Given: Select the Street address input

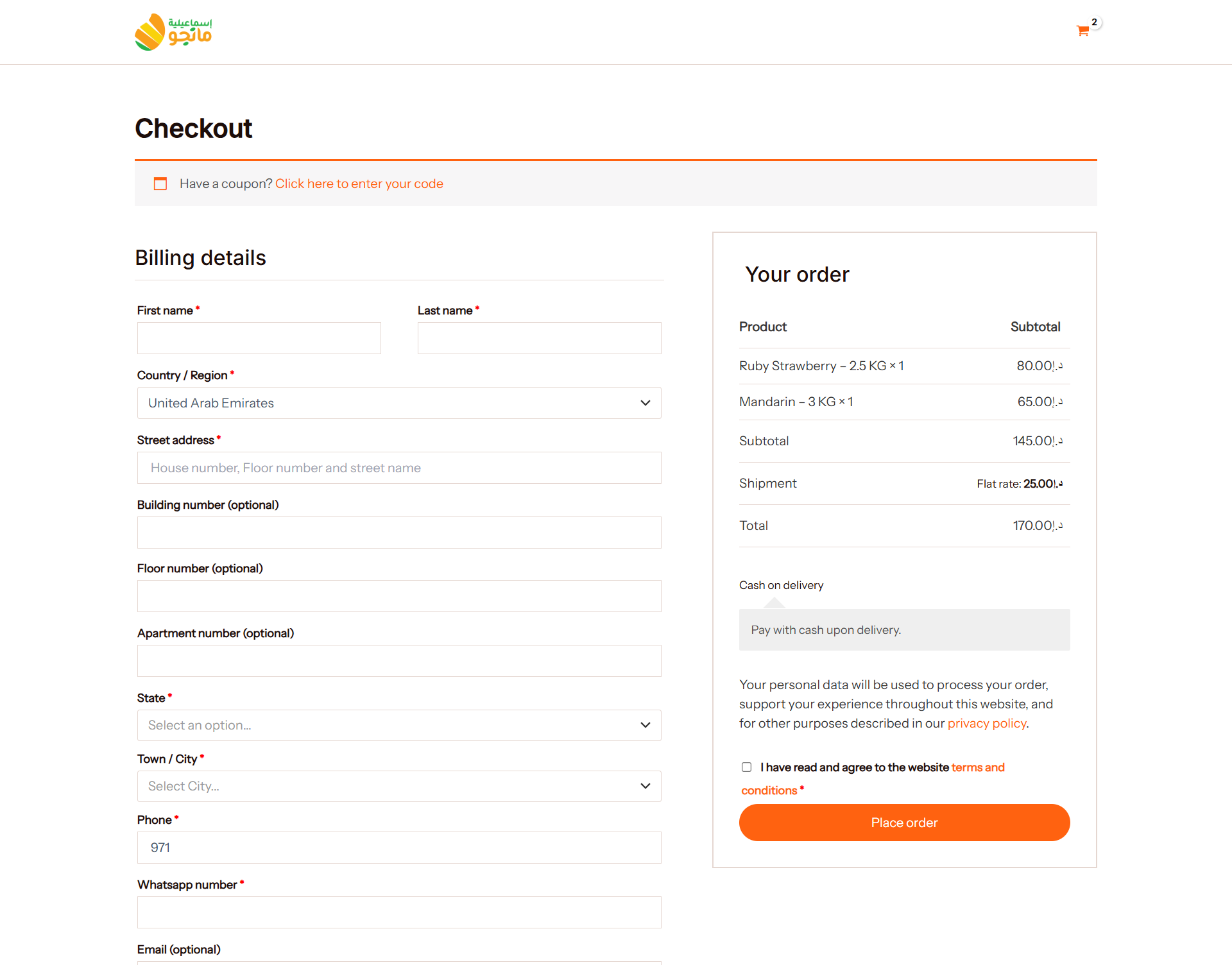Looking at the screenshot, I should [398, 468].
